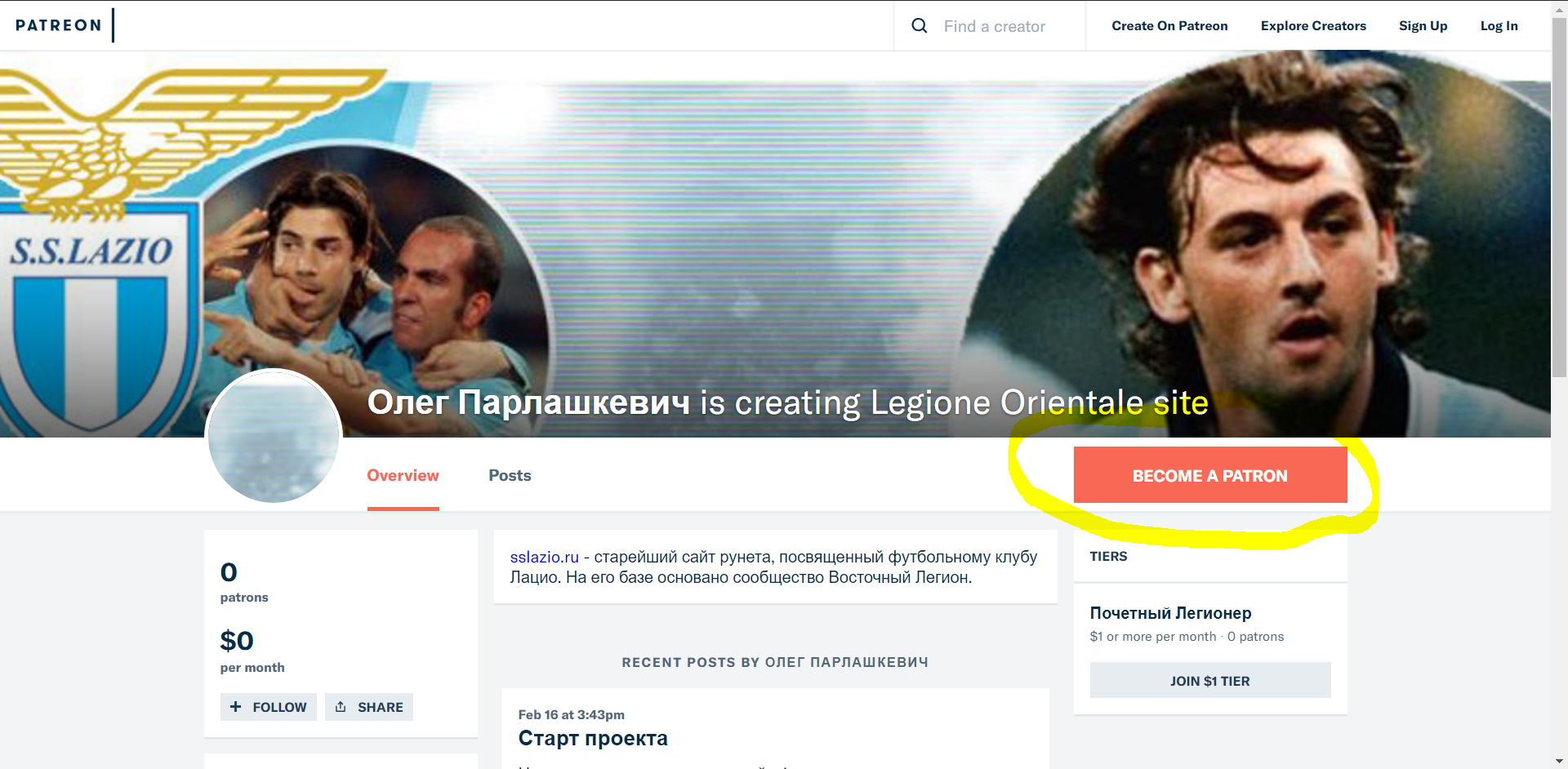Viewport: 1568px width, 769px height.
Task: Switch to the Posts tab
Action: coord(510,476)
